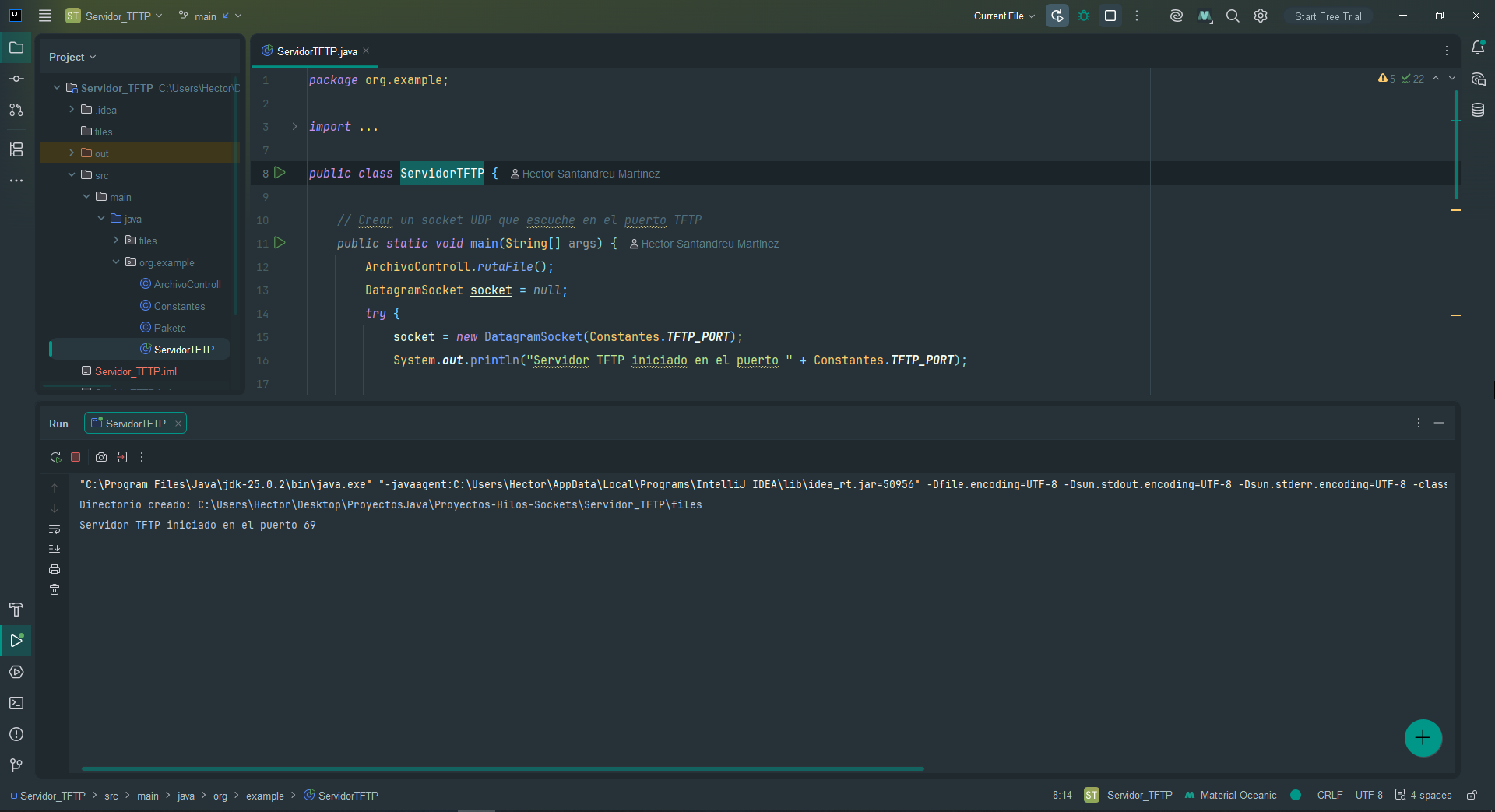Open the Constantes class in the project tree

tap(179, 306)
